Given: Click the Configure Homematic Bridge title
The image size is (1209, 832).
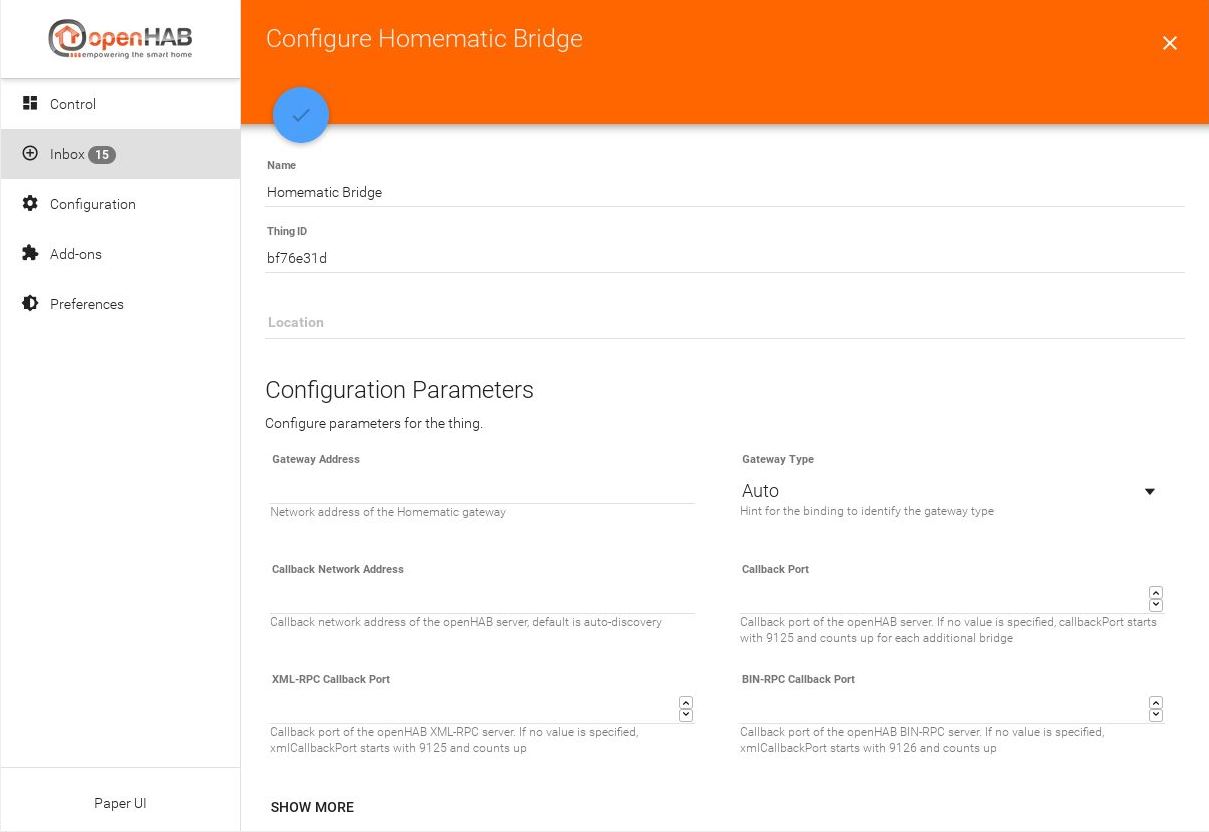Looking at the screenshot, I should pyautogui.click(x=424, y=39).
